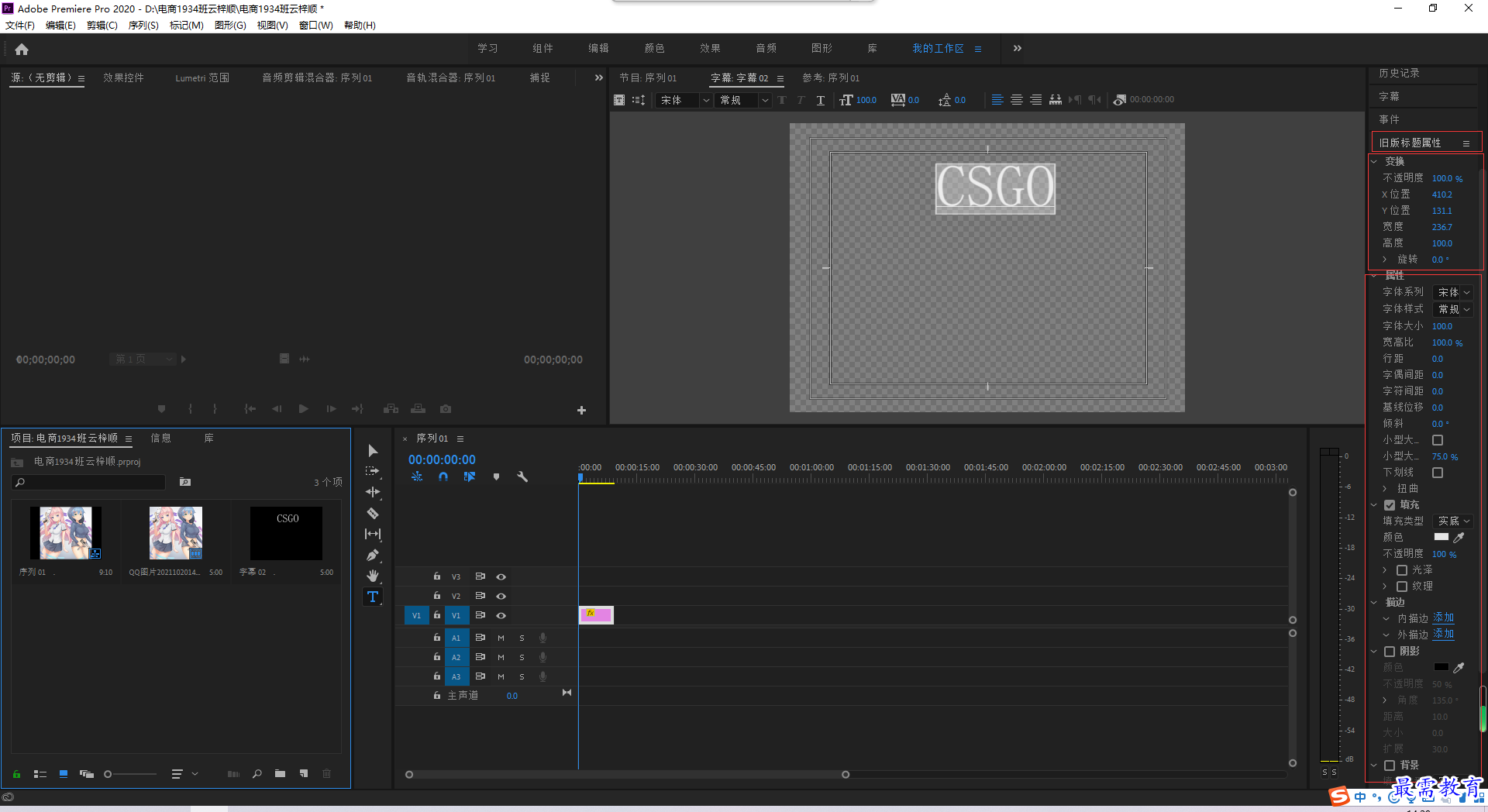The image size is (1488, 812).
Task: Open the 节目: 序列01 monitor tab
Action: pyautogui.click(x=648, y=78)
